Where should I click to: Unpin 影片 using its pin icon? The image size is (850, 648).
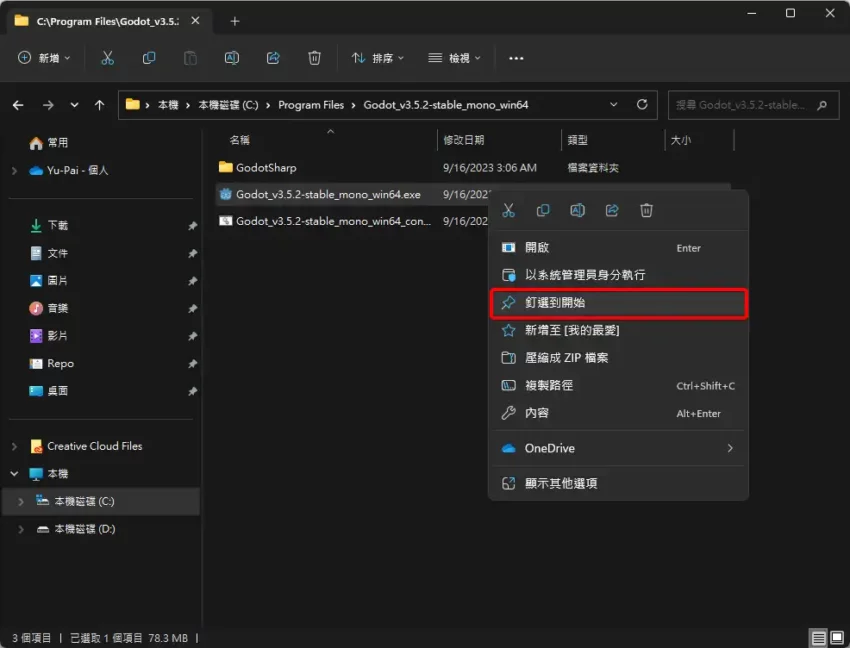click(x=192, y=336)
